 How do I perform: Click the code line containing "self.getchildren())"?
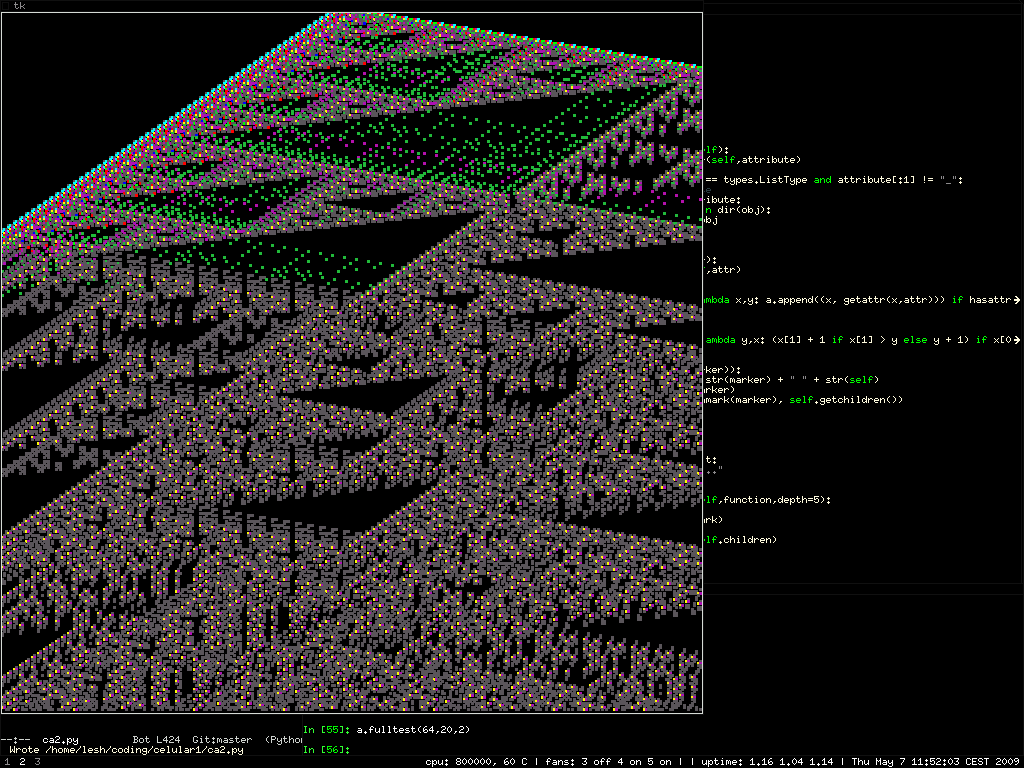click(x=803, y=400)
